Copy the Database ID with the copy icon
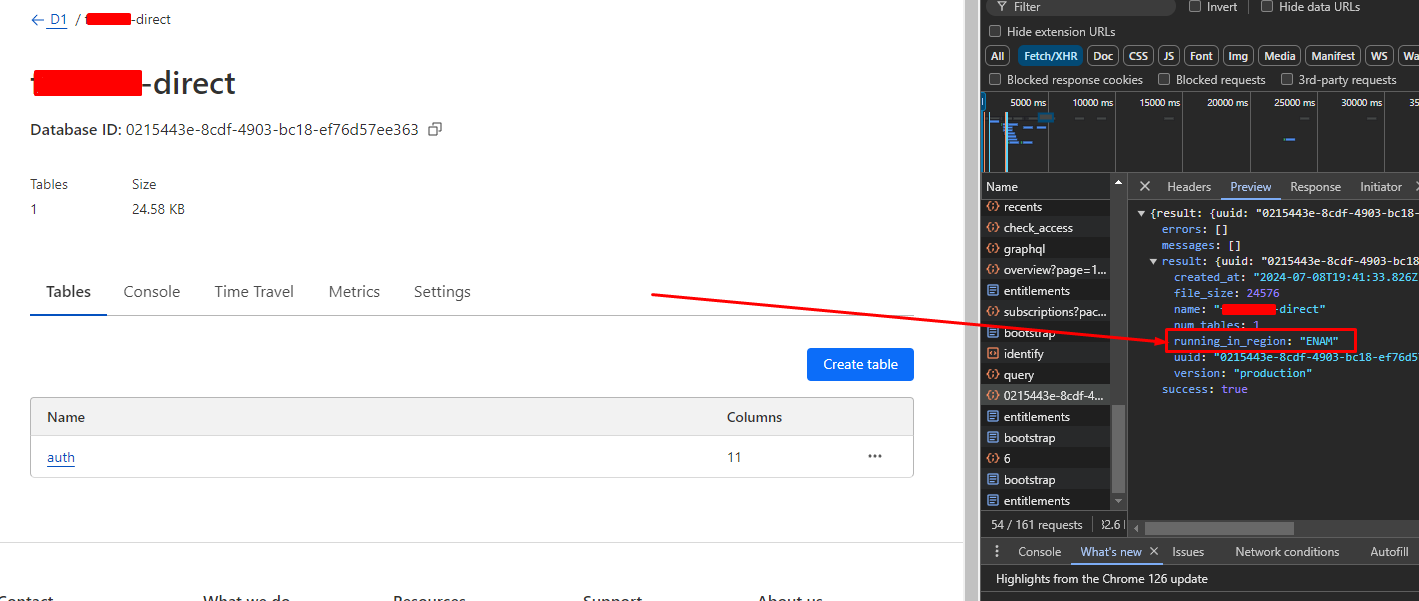The width and height of the screenshot is (1419, 601). (x=435, y=130)
